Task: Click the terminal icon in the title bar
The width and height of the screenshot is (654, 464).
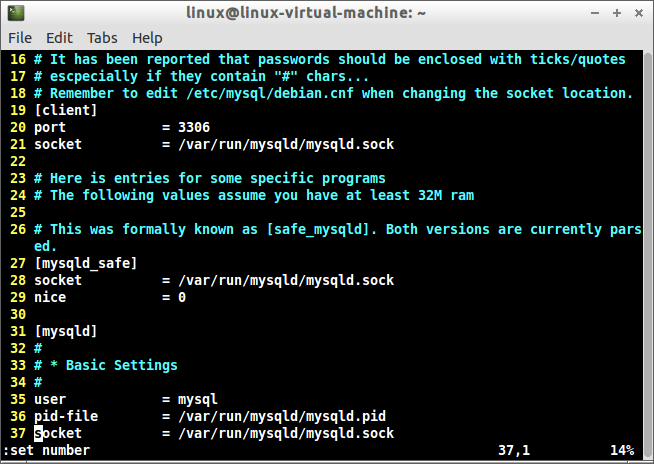Action: pos(14,14)
